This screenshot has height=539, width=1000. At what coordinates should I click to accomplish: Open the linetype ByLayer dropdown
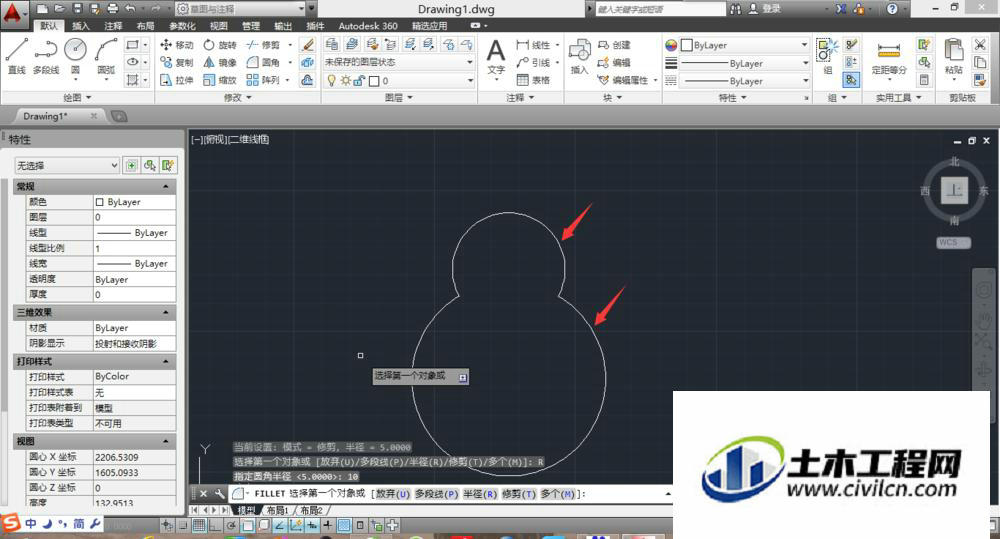point(745,81)
